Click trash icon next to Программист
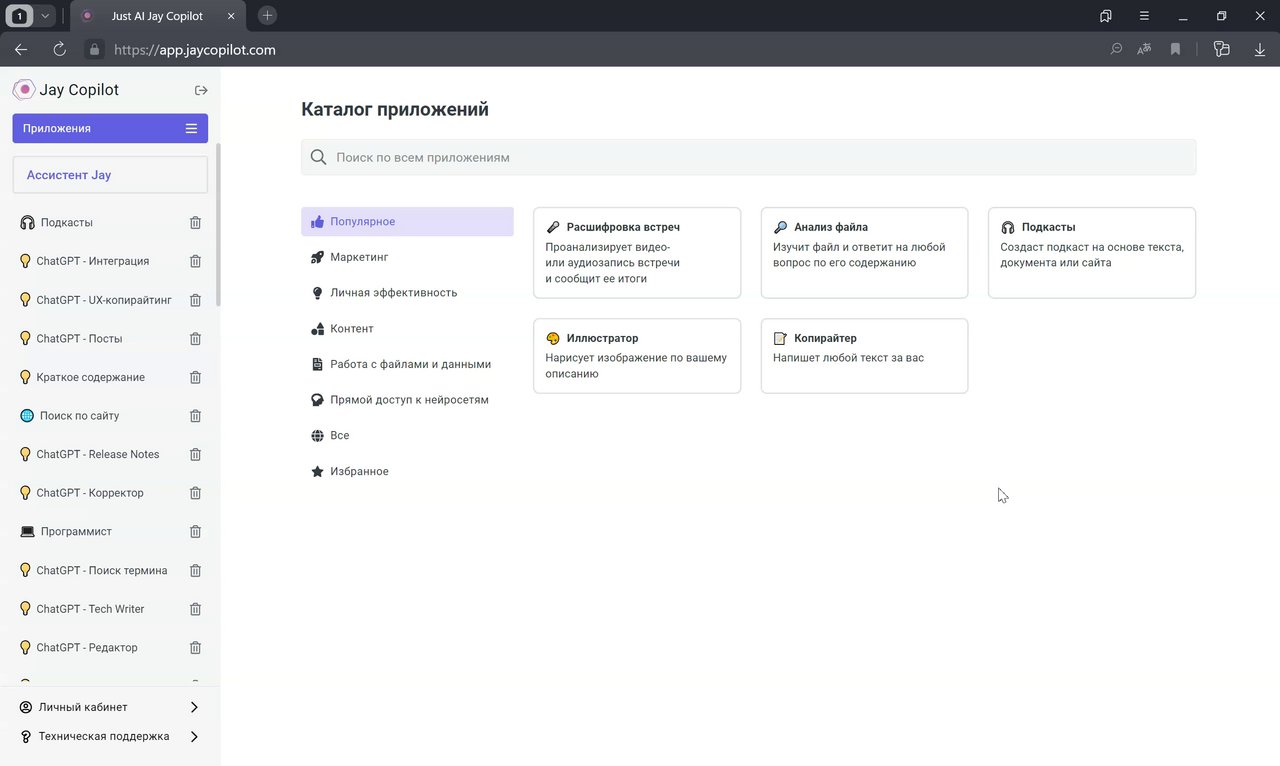 tap(195, 532)
